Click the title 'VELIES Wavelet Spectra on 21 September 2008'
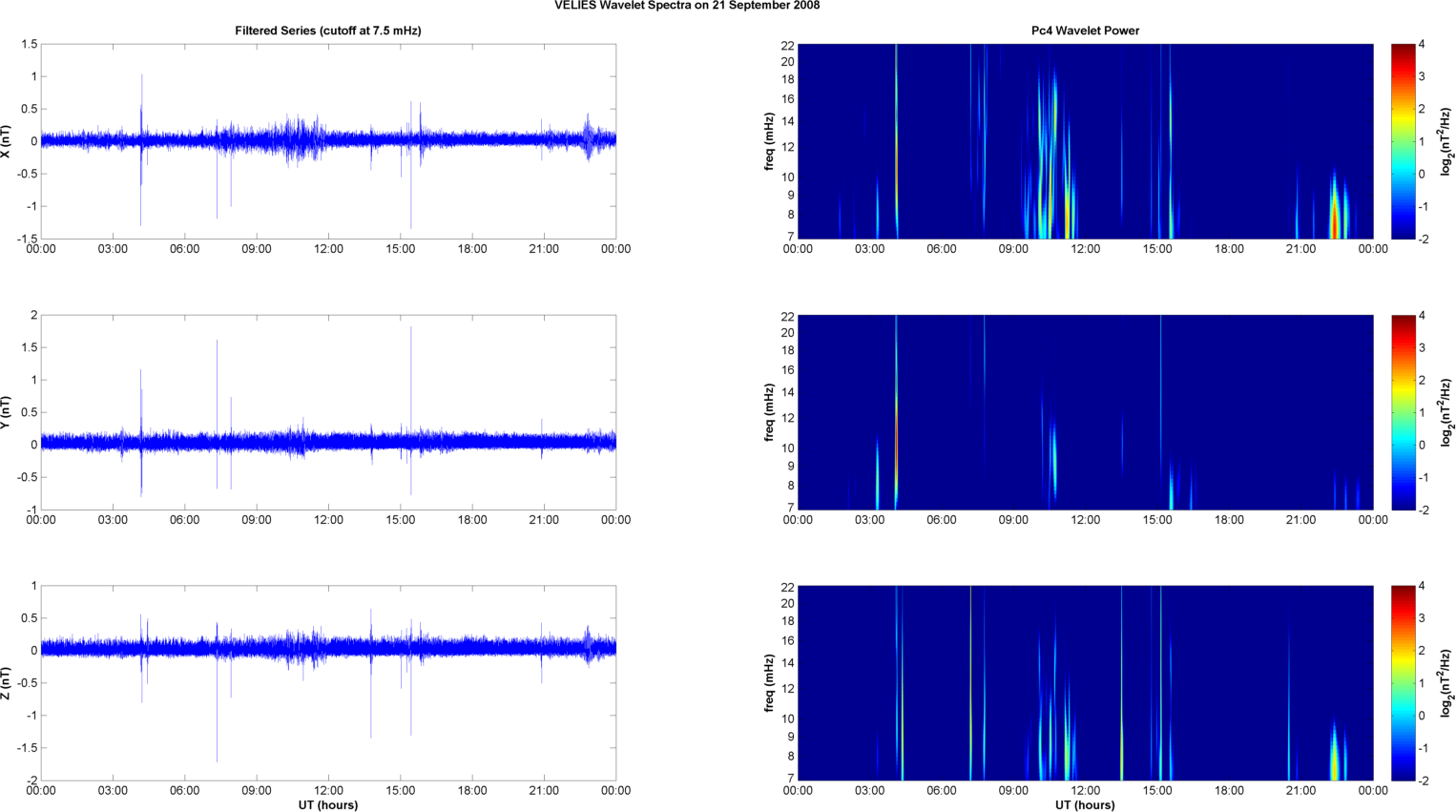The image size is (1456, 812). [687, 6]
